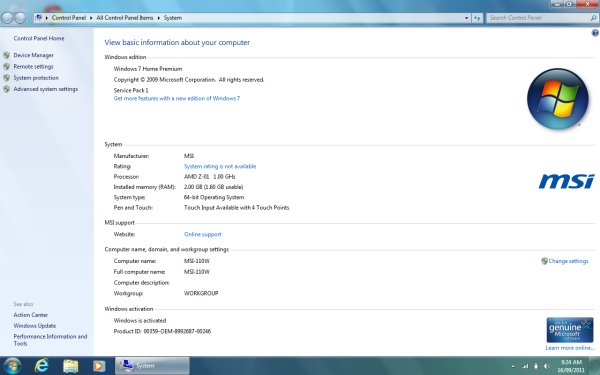Launch Windows Media Player from taskbar
The height and width of the screenshot is (375, 600).
[x=99, y=366]
